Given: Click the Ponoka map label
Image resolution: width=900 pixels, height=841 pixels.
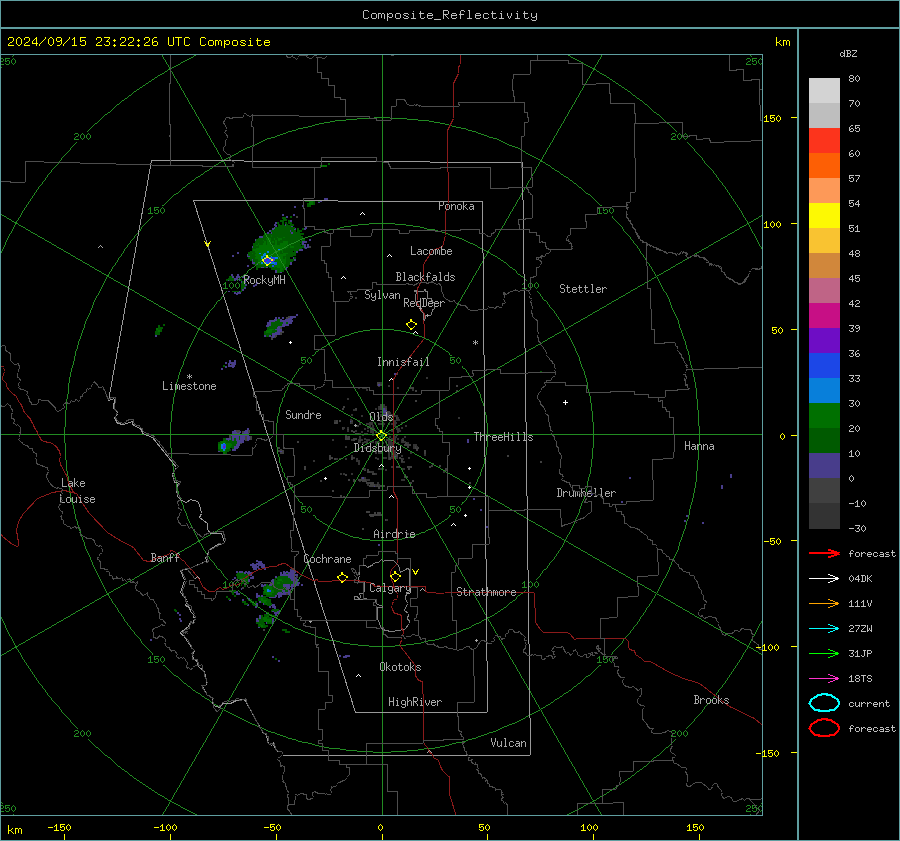Looking at the screenshot, I should (456, 206).
